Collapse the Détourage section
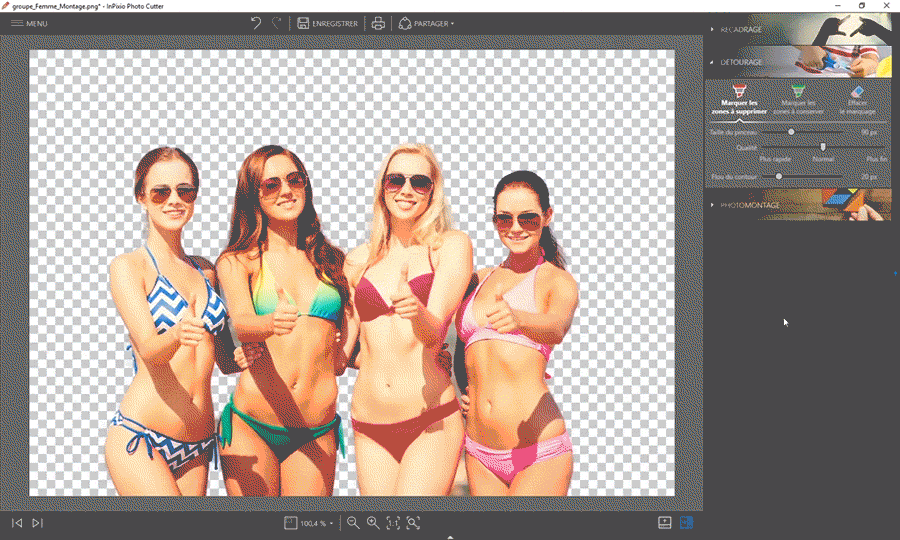The image size is (900, 540). 740,62
